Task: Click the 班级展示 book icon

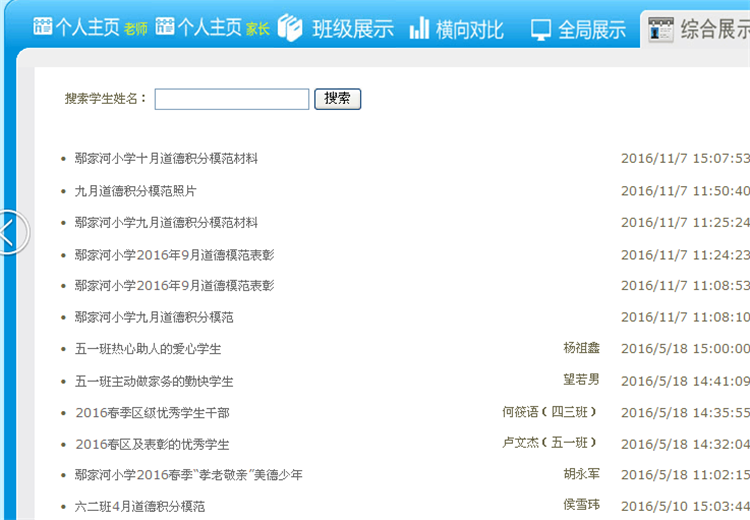Action: point(290,28)
